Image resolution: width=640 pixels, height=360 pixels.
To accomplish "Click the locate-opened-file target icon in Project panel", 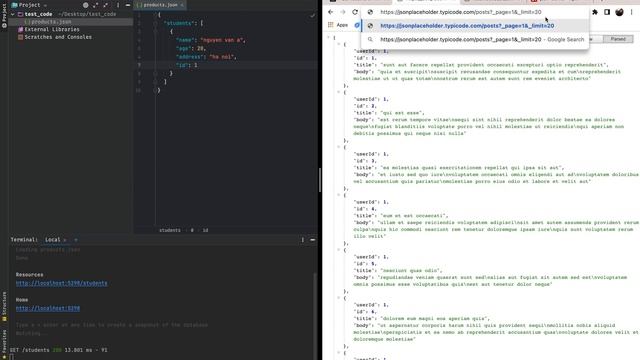I will click(x=86, y=5).
